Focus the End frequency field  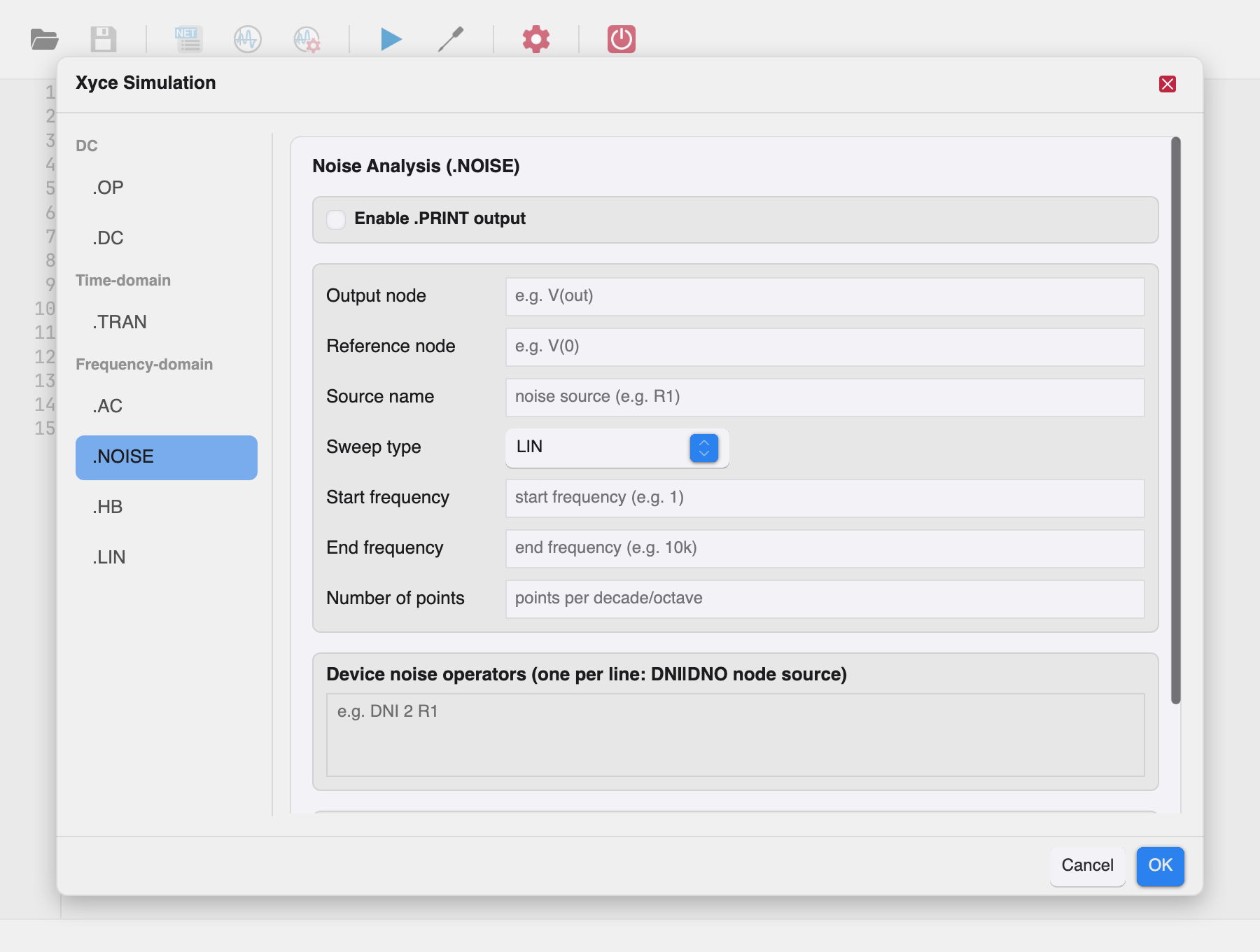(x=825, y=549)
